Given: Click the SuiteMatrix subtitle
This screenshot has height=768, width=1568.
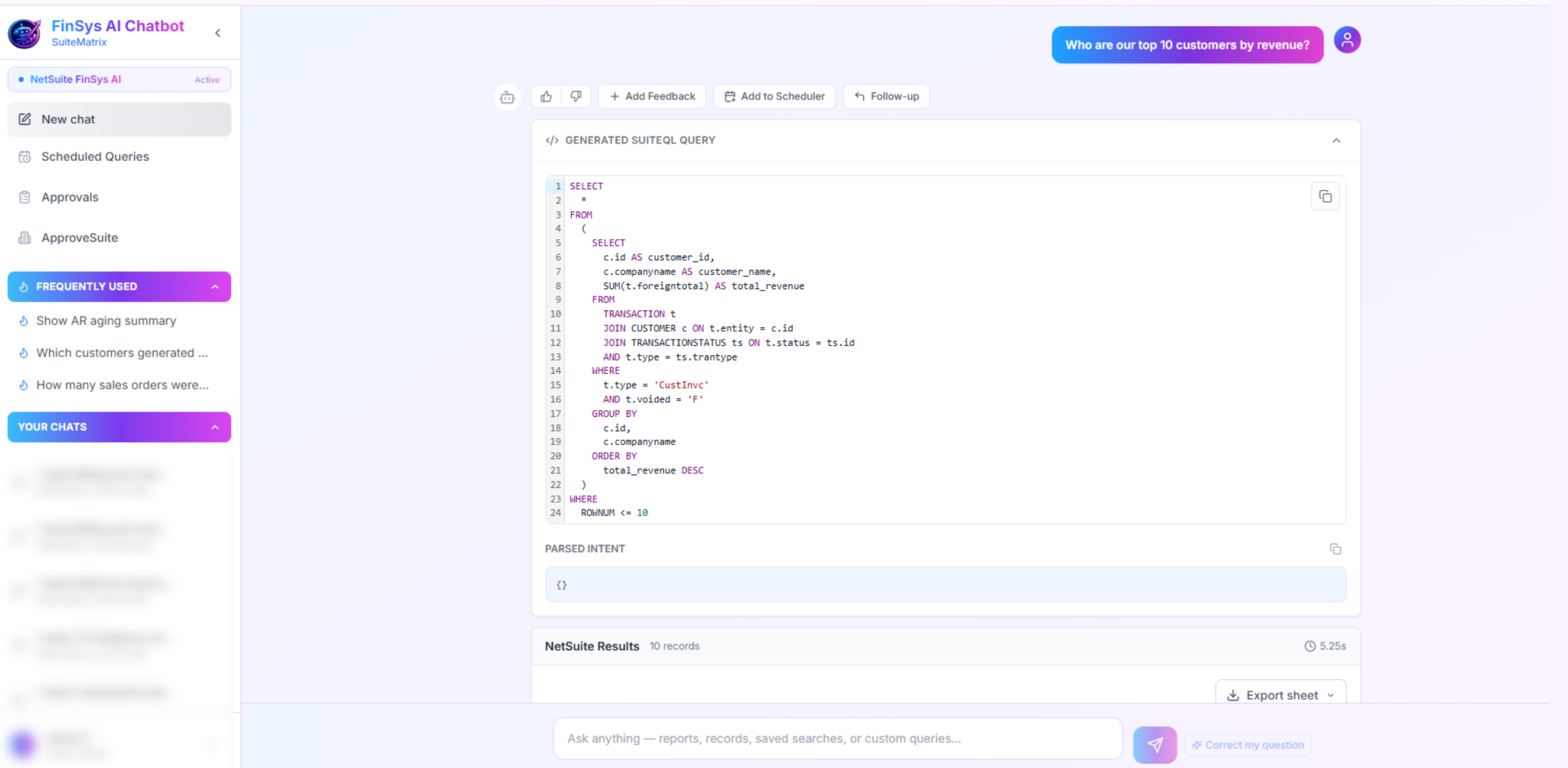Looking at the screenshot, I should tap(79, 42).
